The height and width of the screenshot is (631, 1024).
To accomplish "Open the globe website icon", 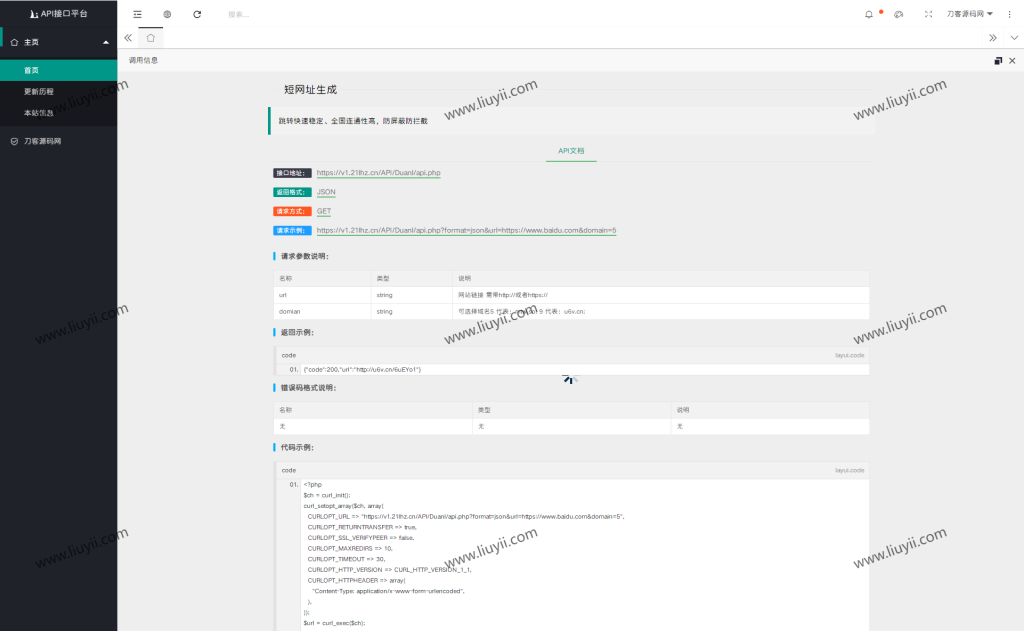I will [167, 14].
